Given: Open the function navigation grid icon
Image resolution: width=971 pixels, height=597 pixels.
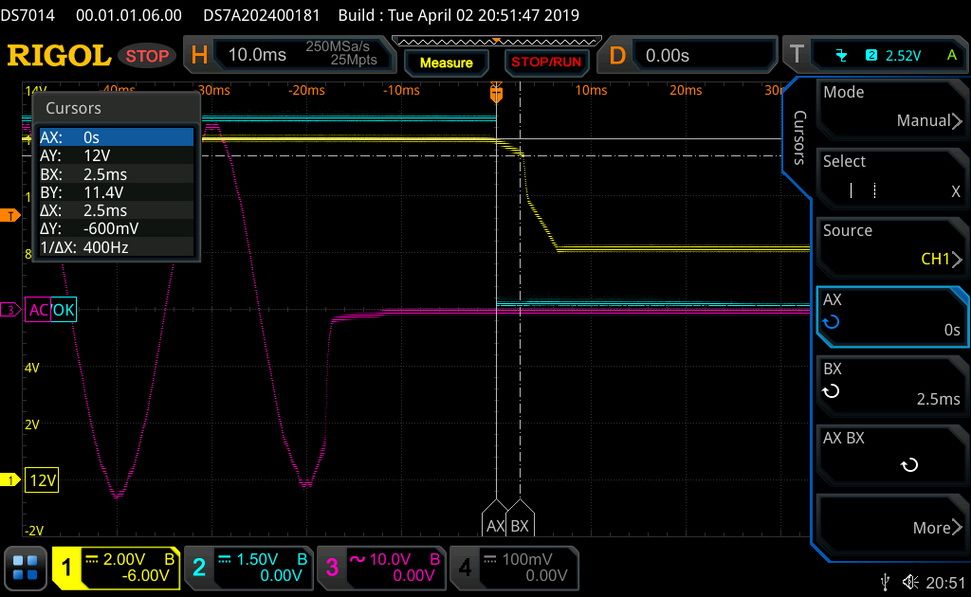Looking at the screenshot, I should pos(25,567).
